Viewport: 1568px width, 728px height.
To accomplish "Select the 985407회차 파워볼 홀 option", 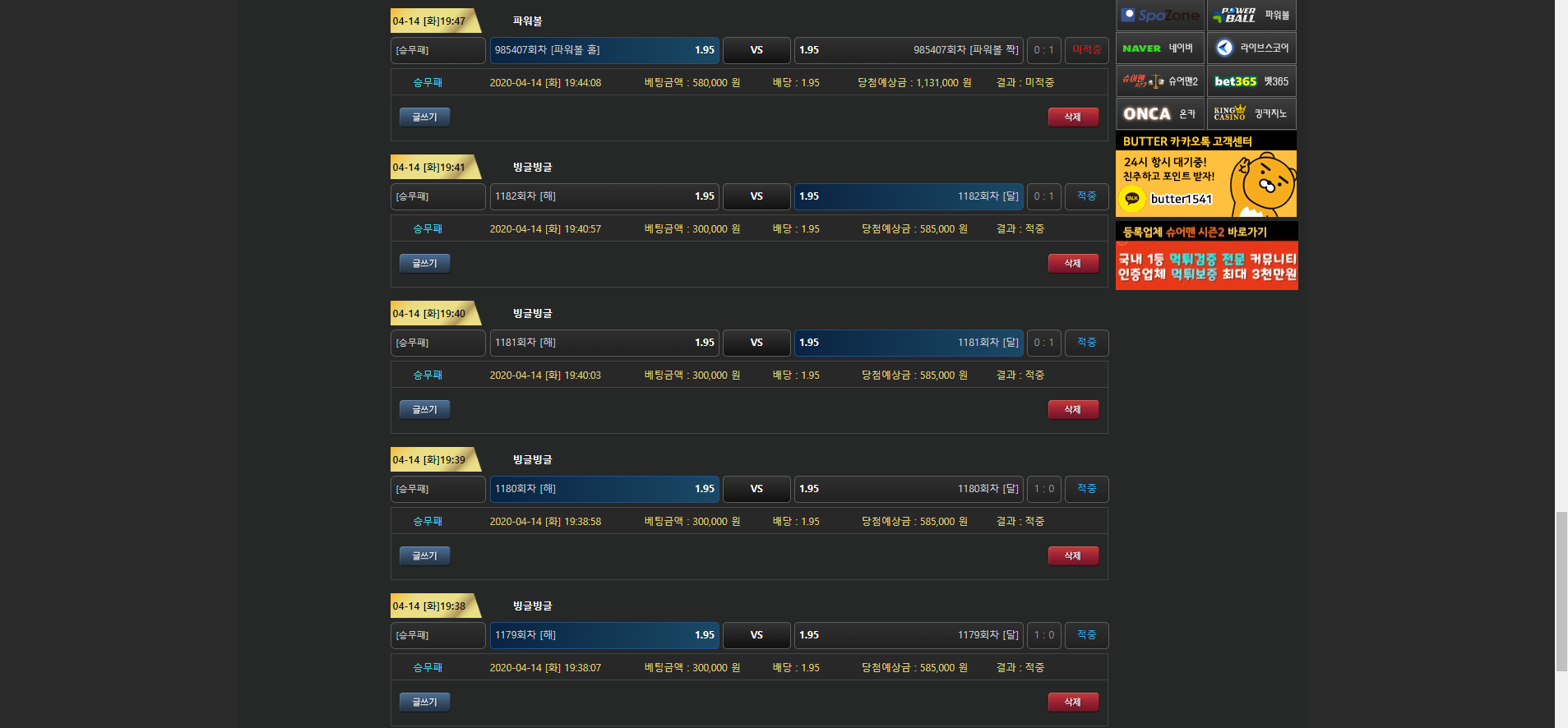I will (604, 50).
